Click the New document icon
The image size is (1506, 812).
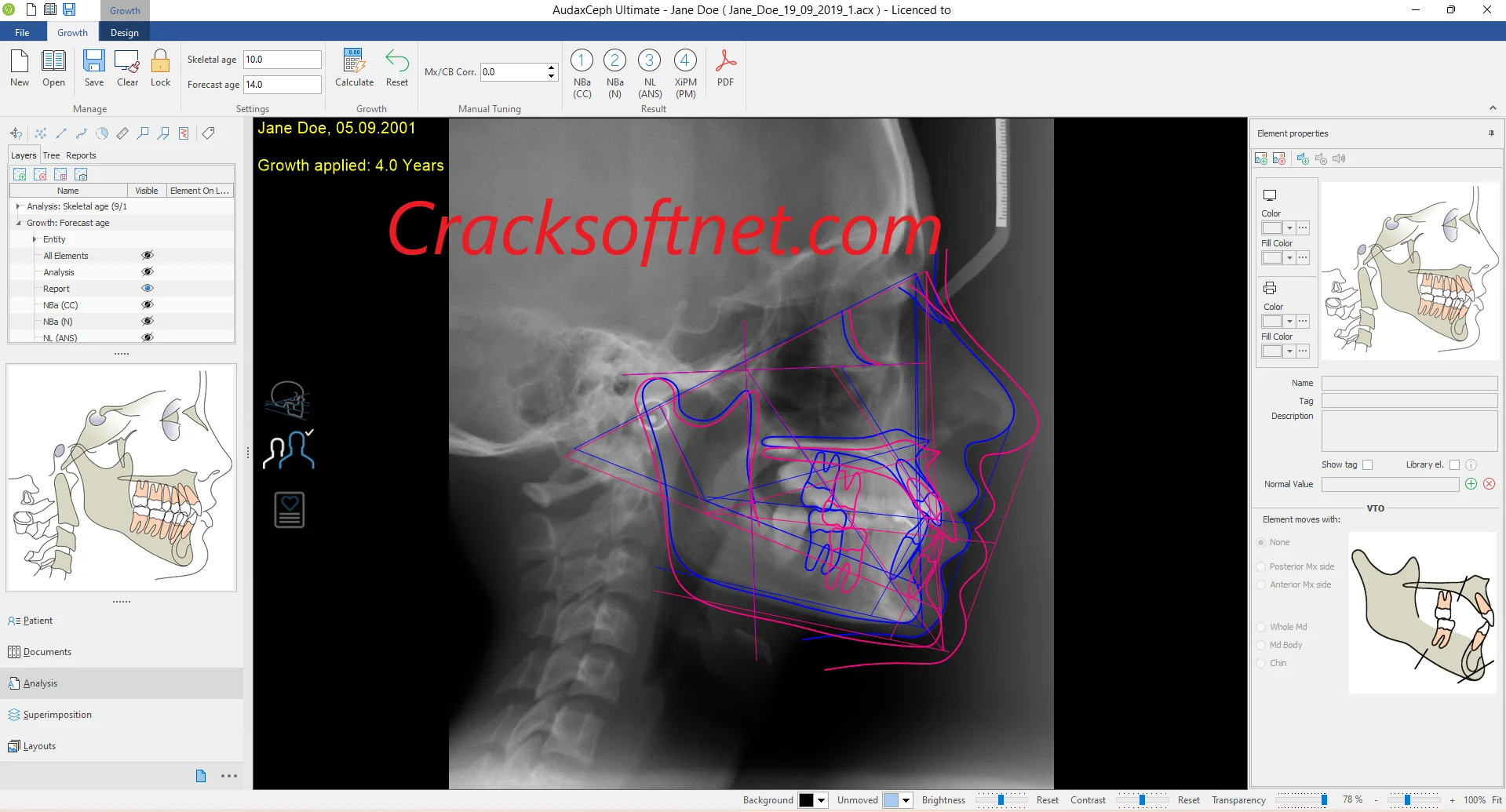(x=20, y=61)
